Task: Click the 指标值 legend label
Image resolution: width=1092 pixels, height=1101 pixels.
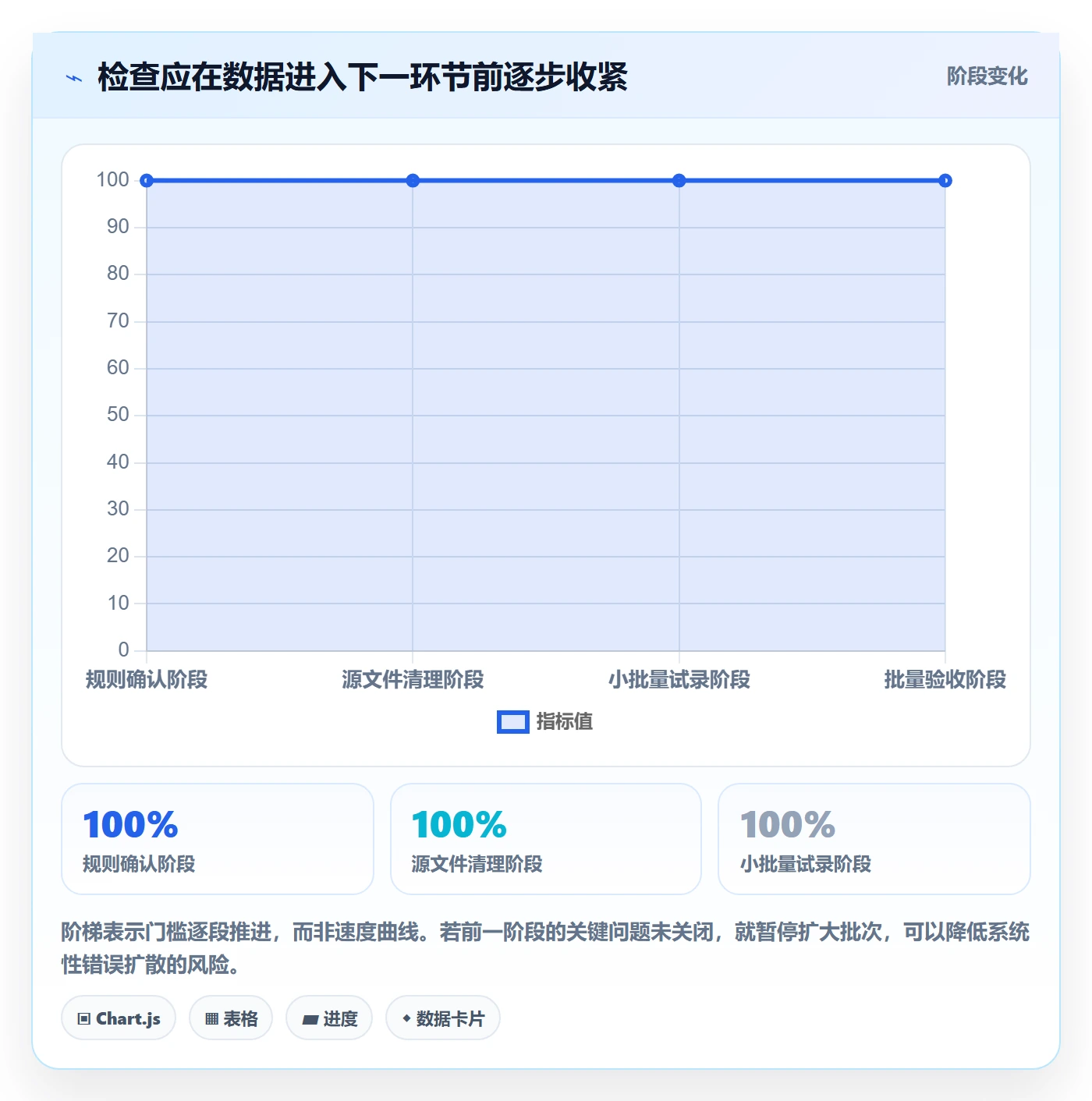Action: pyautogui.click(x=565, y=722)
